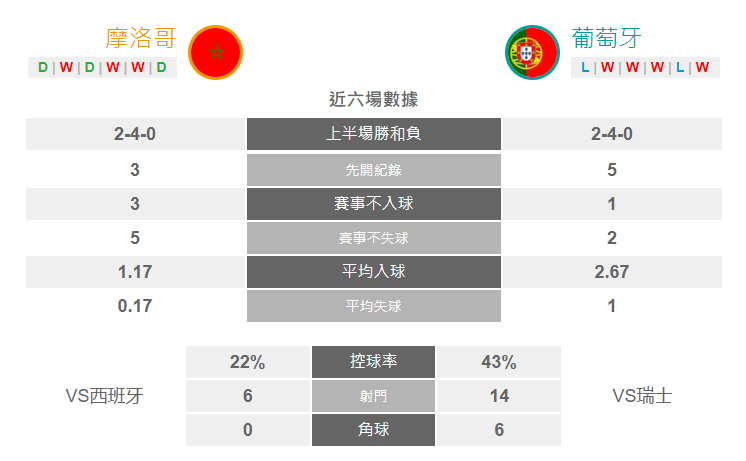Click the Portugal flag icon
746x461 pixels.
coord(532,52)
